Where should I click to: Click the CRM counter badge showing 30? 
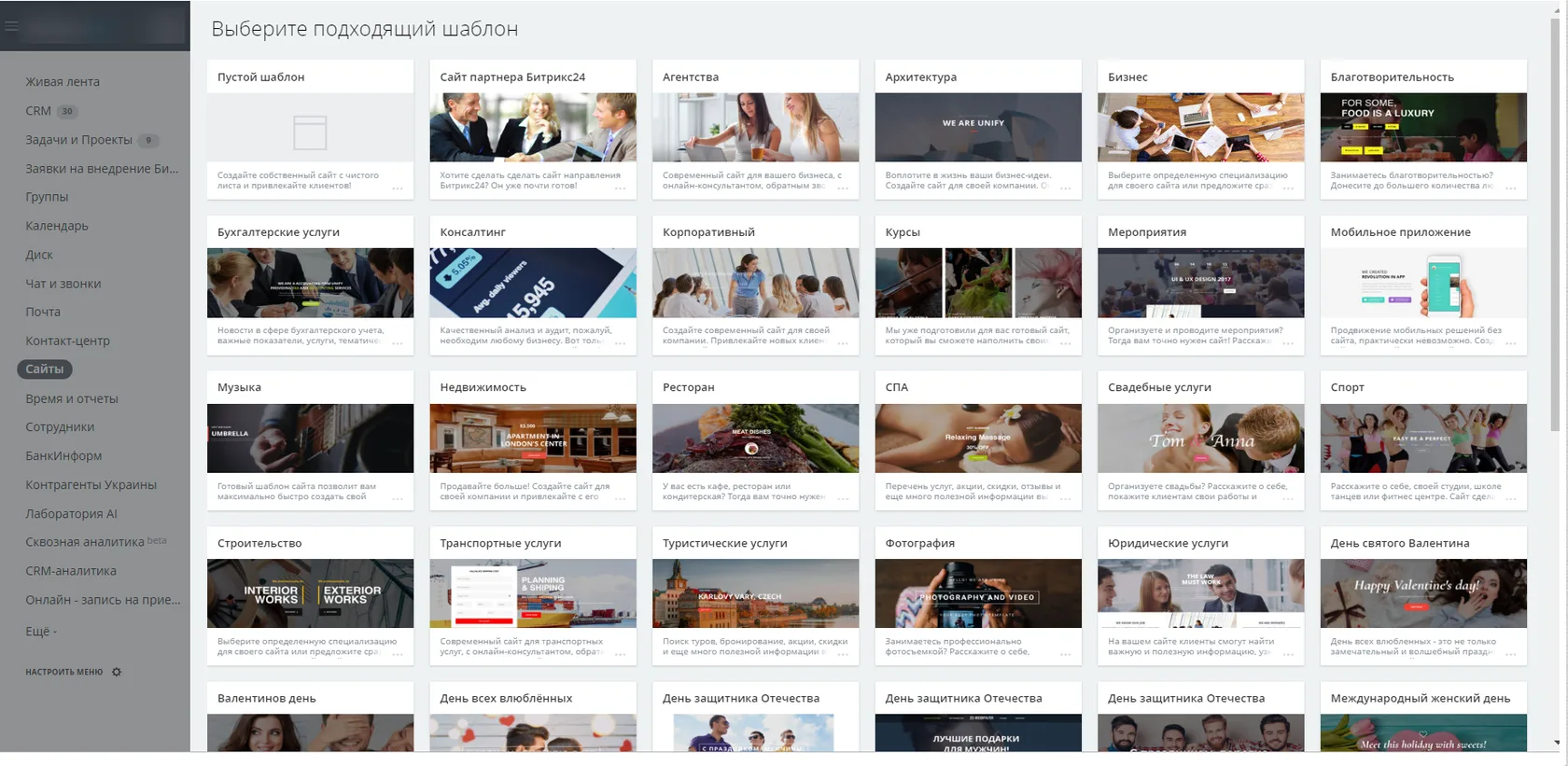pos(67,111)
